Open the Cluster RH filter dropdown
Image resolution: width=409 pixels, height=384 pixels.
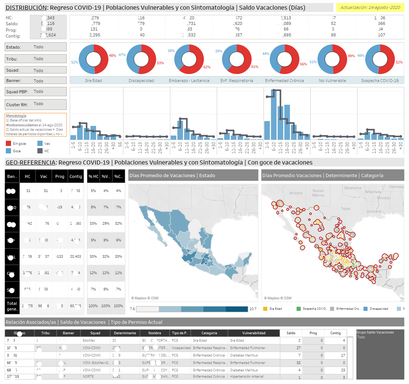pos(36,104)
